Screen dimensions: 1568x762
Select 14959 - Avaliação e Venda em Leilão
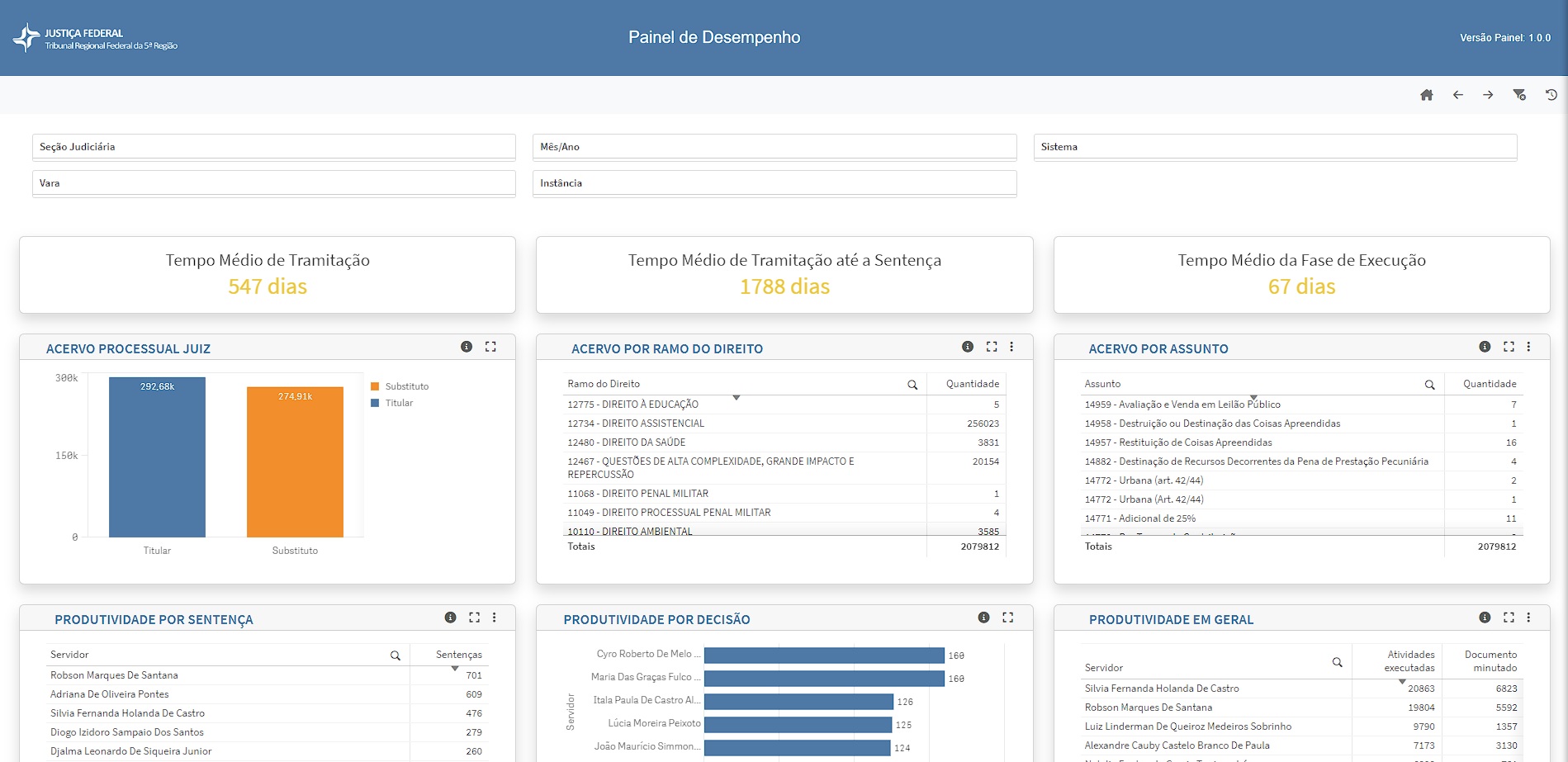coord(1301,405)
